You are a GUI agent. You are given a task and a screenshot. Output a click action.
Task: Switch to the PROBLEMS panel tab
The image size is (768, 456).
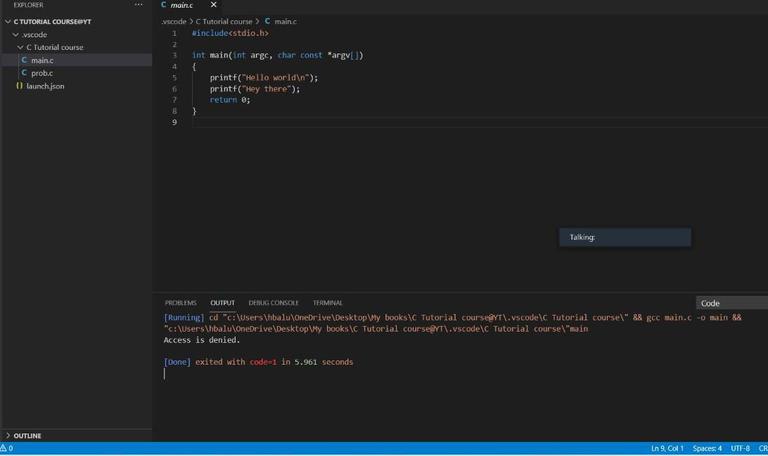[x=180, y=303]
